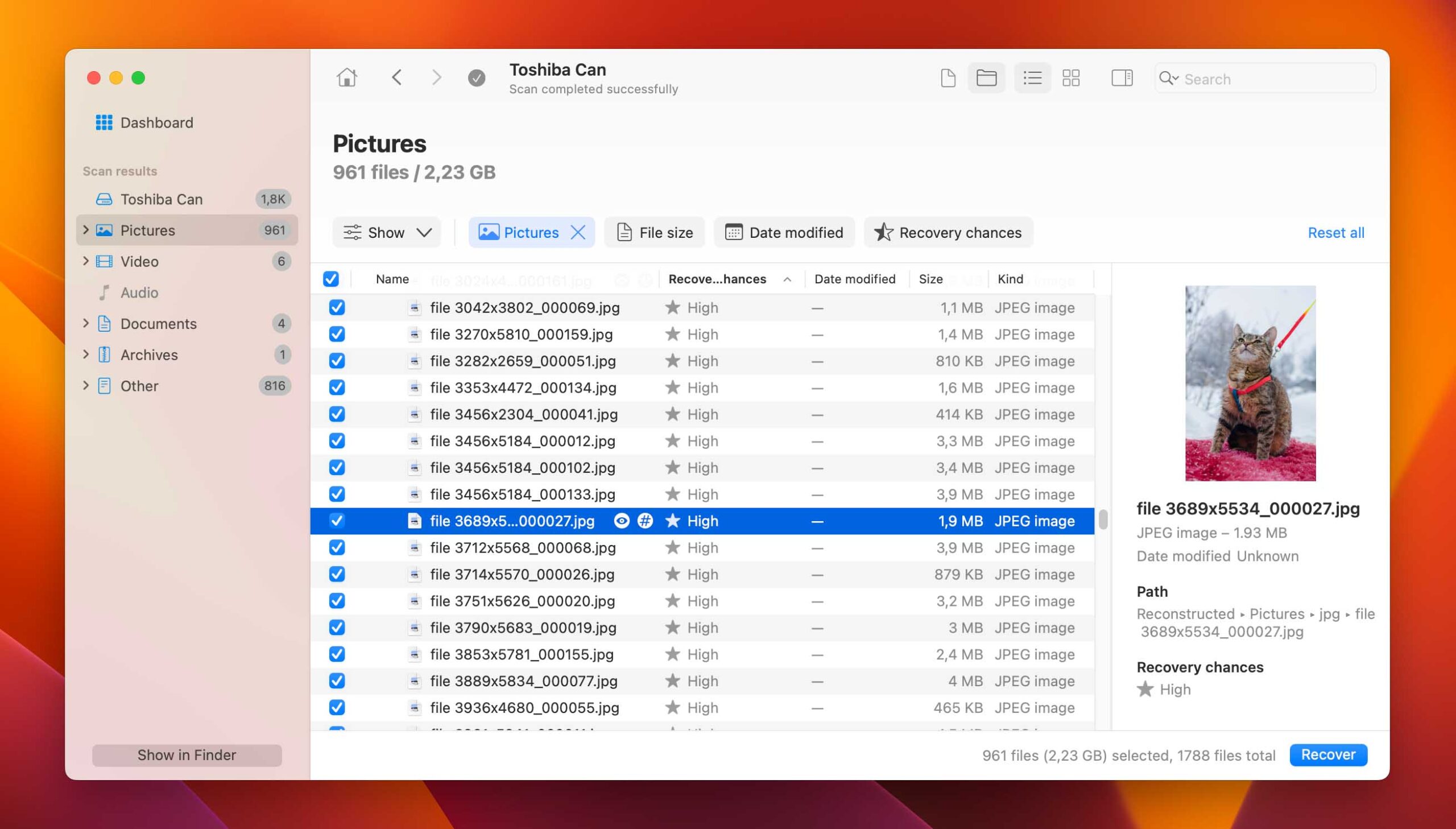1456x829 pixels.
Task: Open Video category in sidebar
Action: point(187,261)
